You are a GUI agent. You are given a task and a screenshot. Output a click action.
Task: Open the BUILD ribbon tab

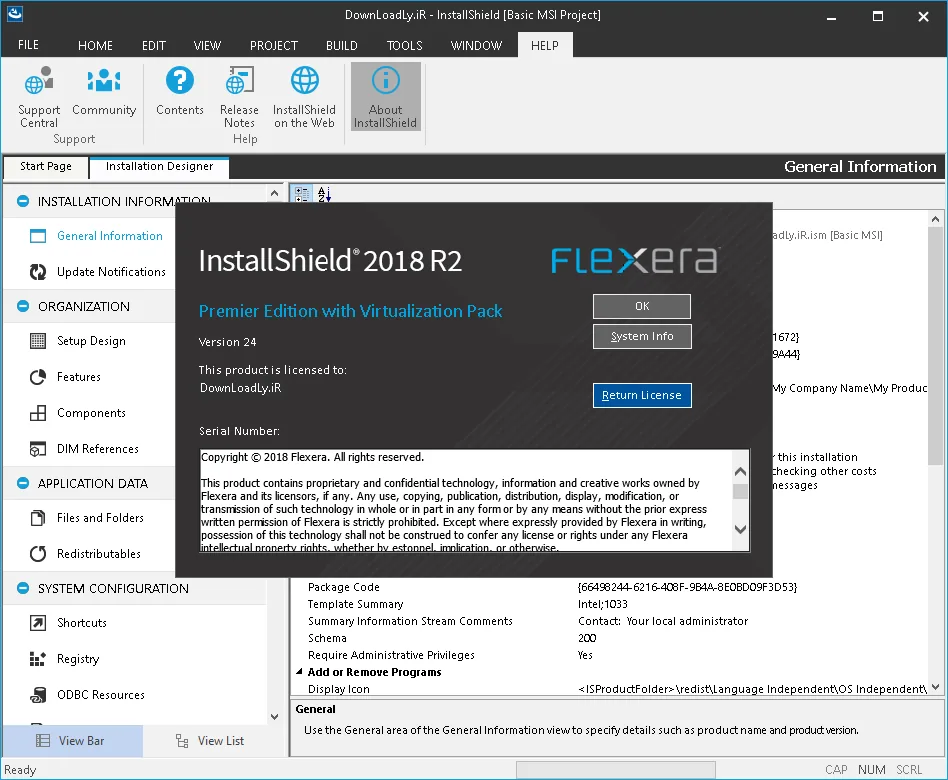(342, 45)
